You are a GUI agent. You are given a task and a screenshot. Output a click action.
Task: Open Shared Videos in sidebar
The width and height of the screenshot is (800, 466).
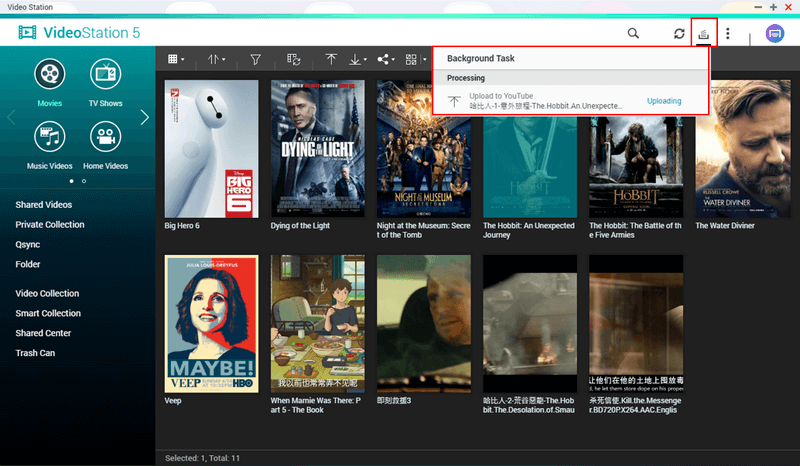[43, 205]
